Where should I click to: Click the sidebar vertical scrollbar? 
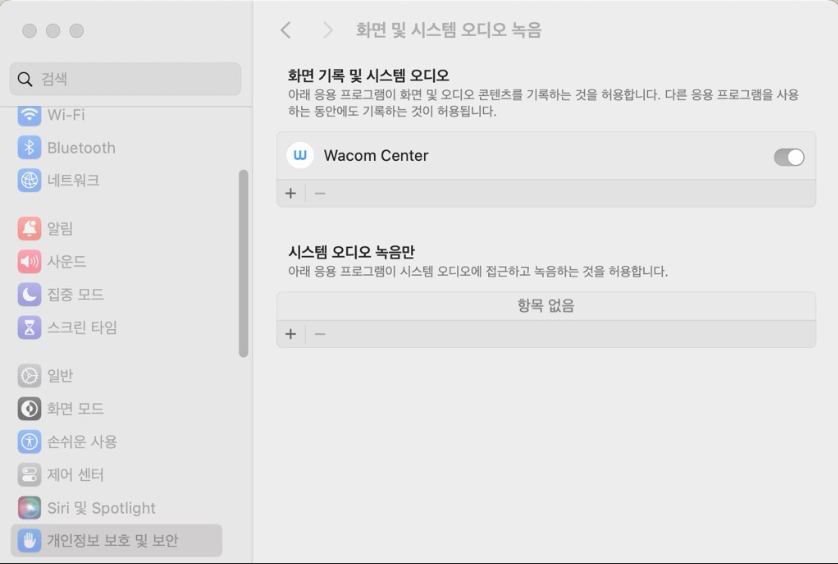[x=244, y=264]
